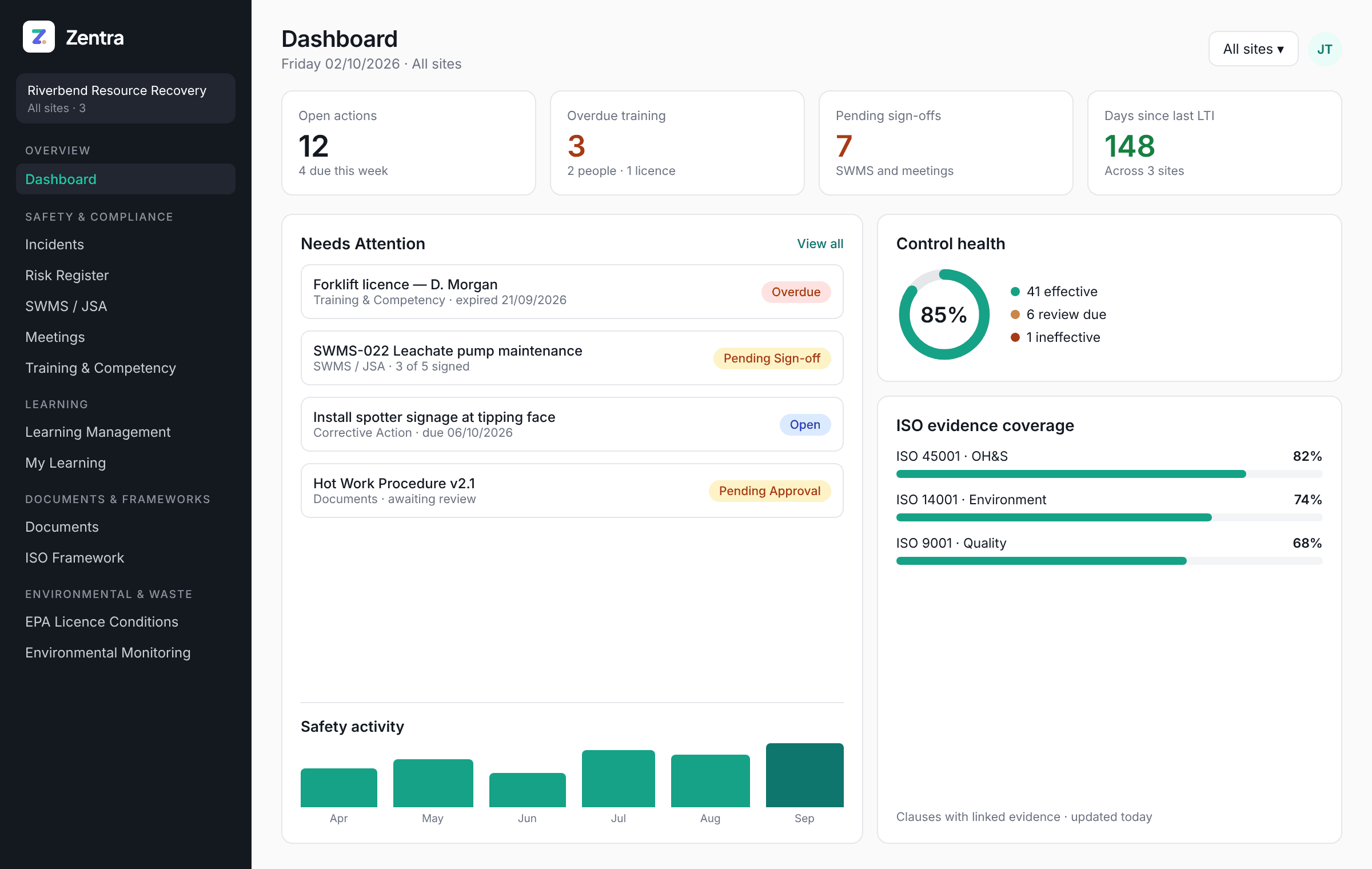Click the ISO 45001 OH&S progress bar
This screenshot has height=869, width=1372.
pyautogui.click(x=1109, y=474)
